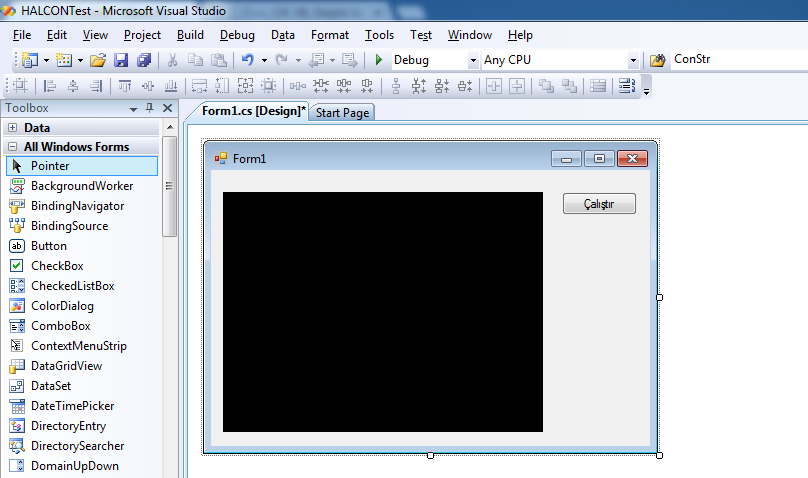Open the New Project dropdown arrow
The width and height of the screenshot is (808, 478).
pyautogui.click(x=46, y=60)
